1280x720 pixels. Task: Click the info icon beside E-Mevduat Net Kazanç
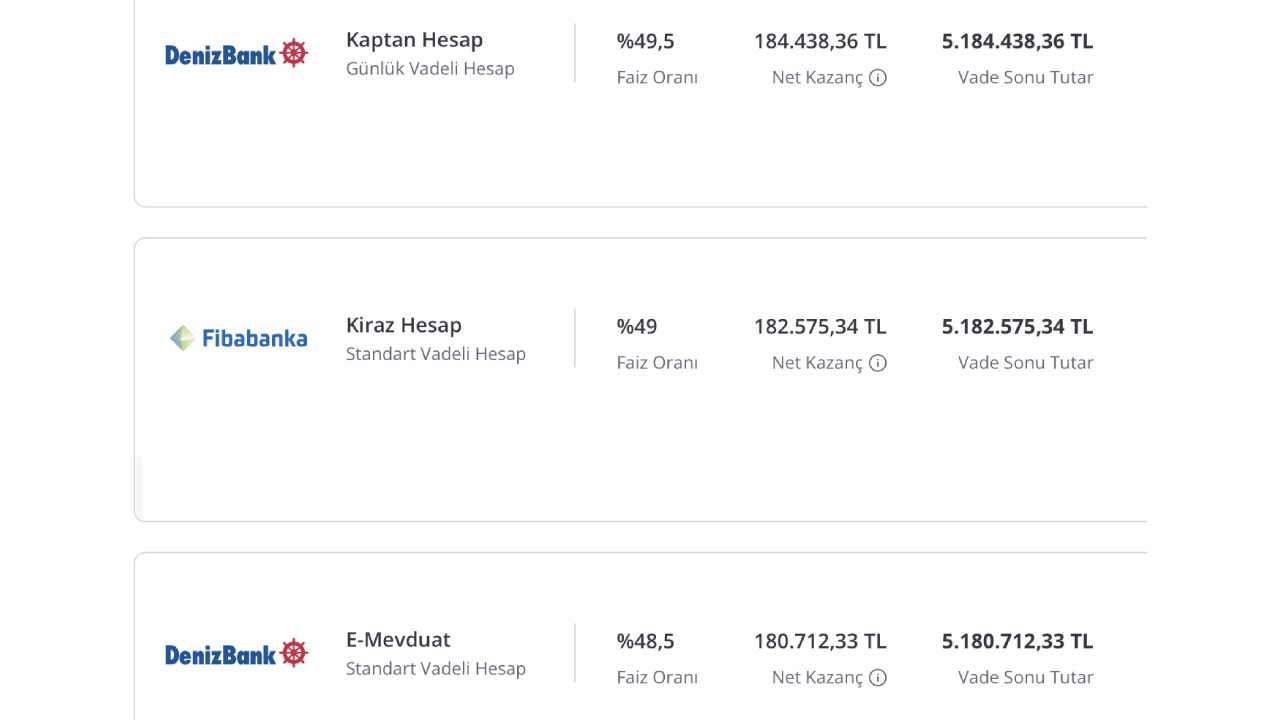878,678
